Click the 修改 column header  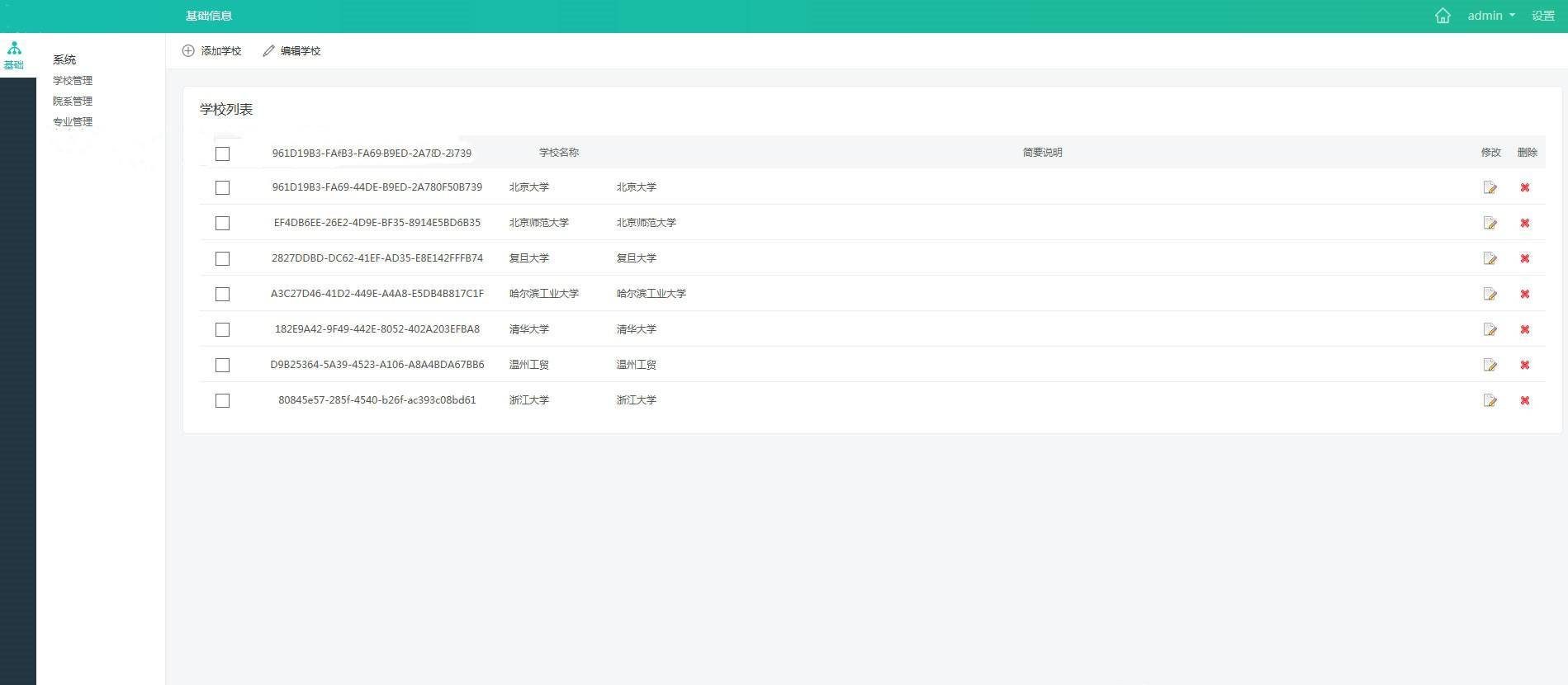tap(1491, 153)
